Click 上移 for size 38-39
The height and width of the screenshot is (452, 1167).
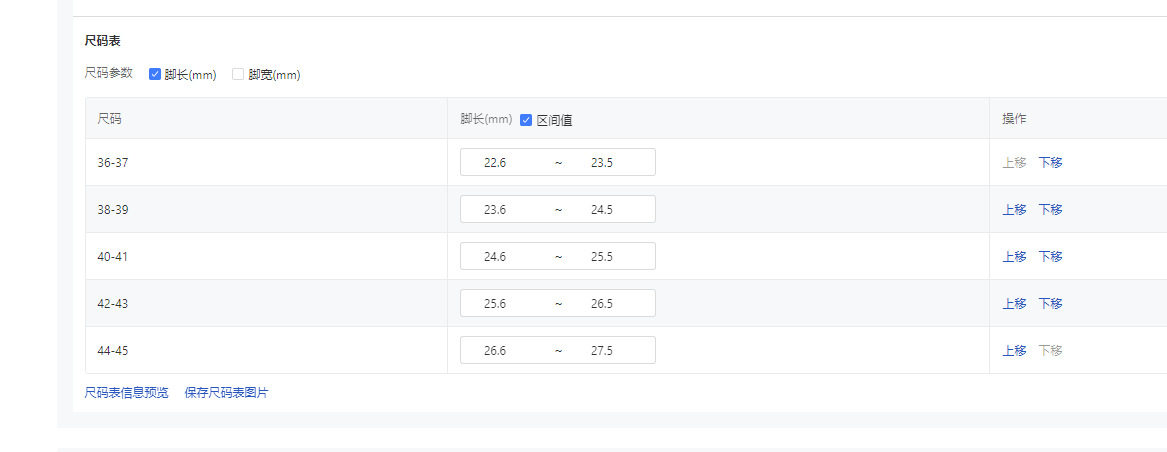(x=1014, y=209)
